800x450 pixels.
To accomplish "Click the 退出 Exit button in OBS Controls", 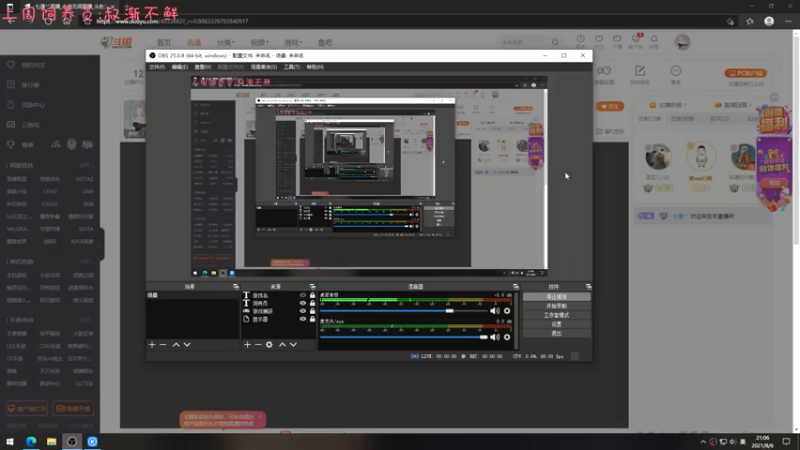I will pyautogui.click(x=557, y=334).
